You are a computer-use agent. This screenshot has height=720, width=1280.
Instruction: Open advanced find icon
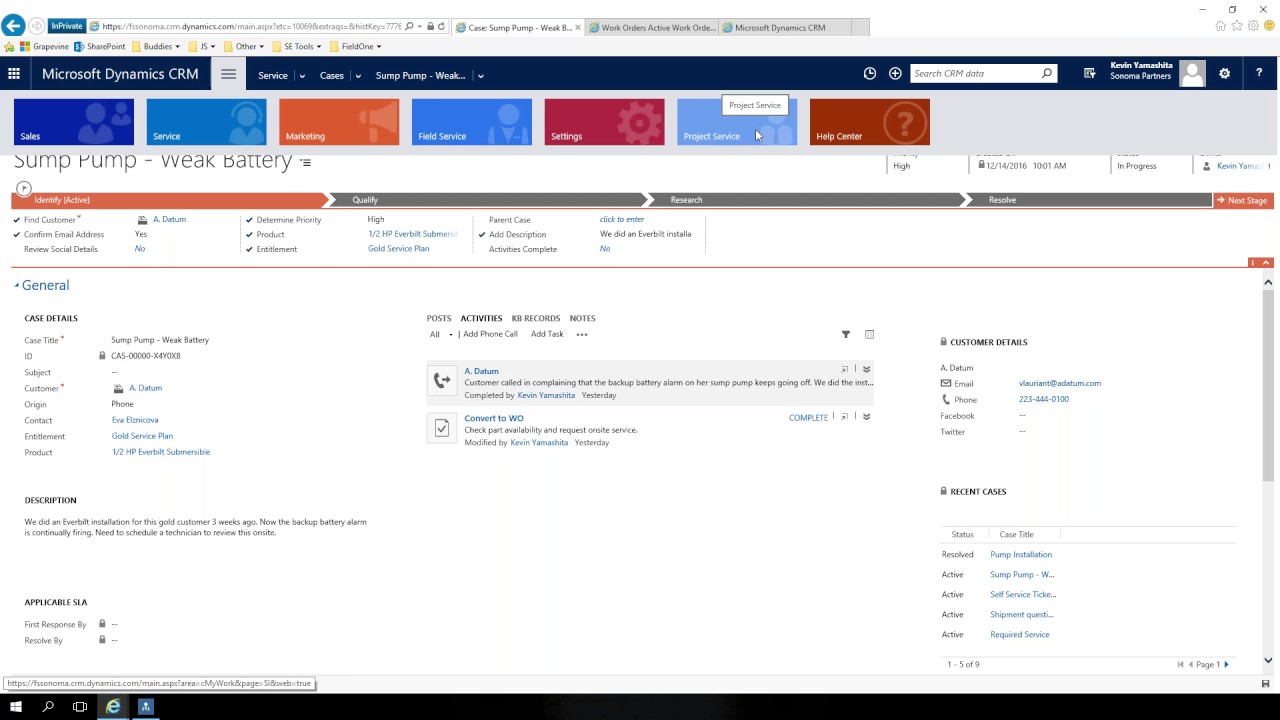[1090, 73]
